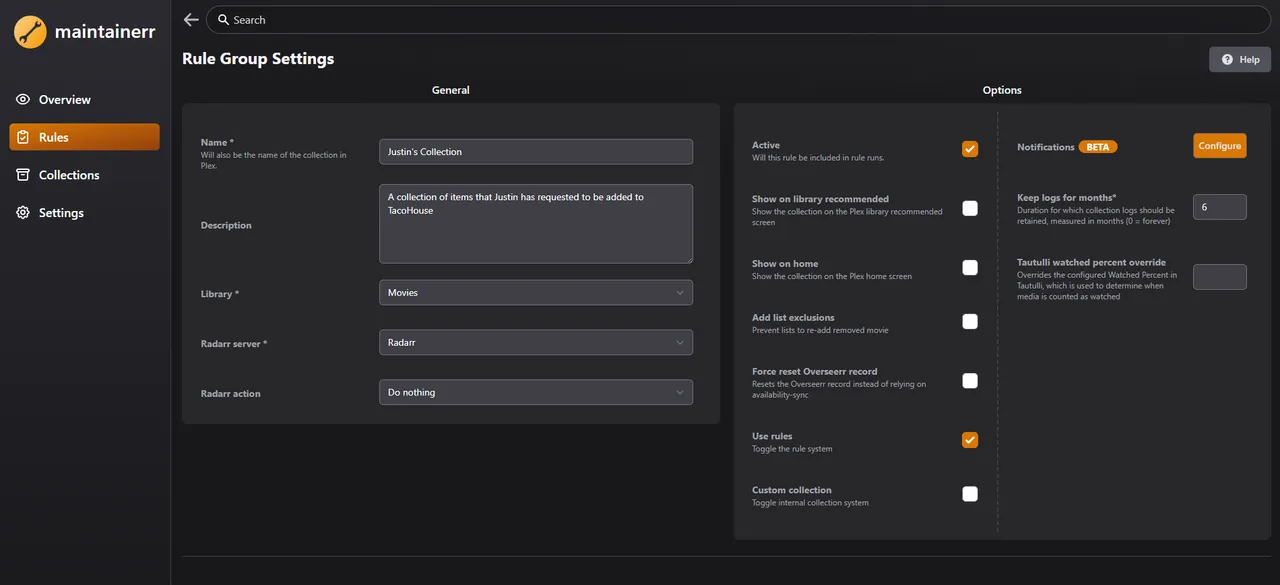This screenshot has height=585, width=1280.
Task: Click the Help button
Action: point(1239,59)
